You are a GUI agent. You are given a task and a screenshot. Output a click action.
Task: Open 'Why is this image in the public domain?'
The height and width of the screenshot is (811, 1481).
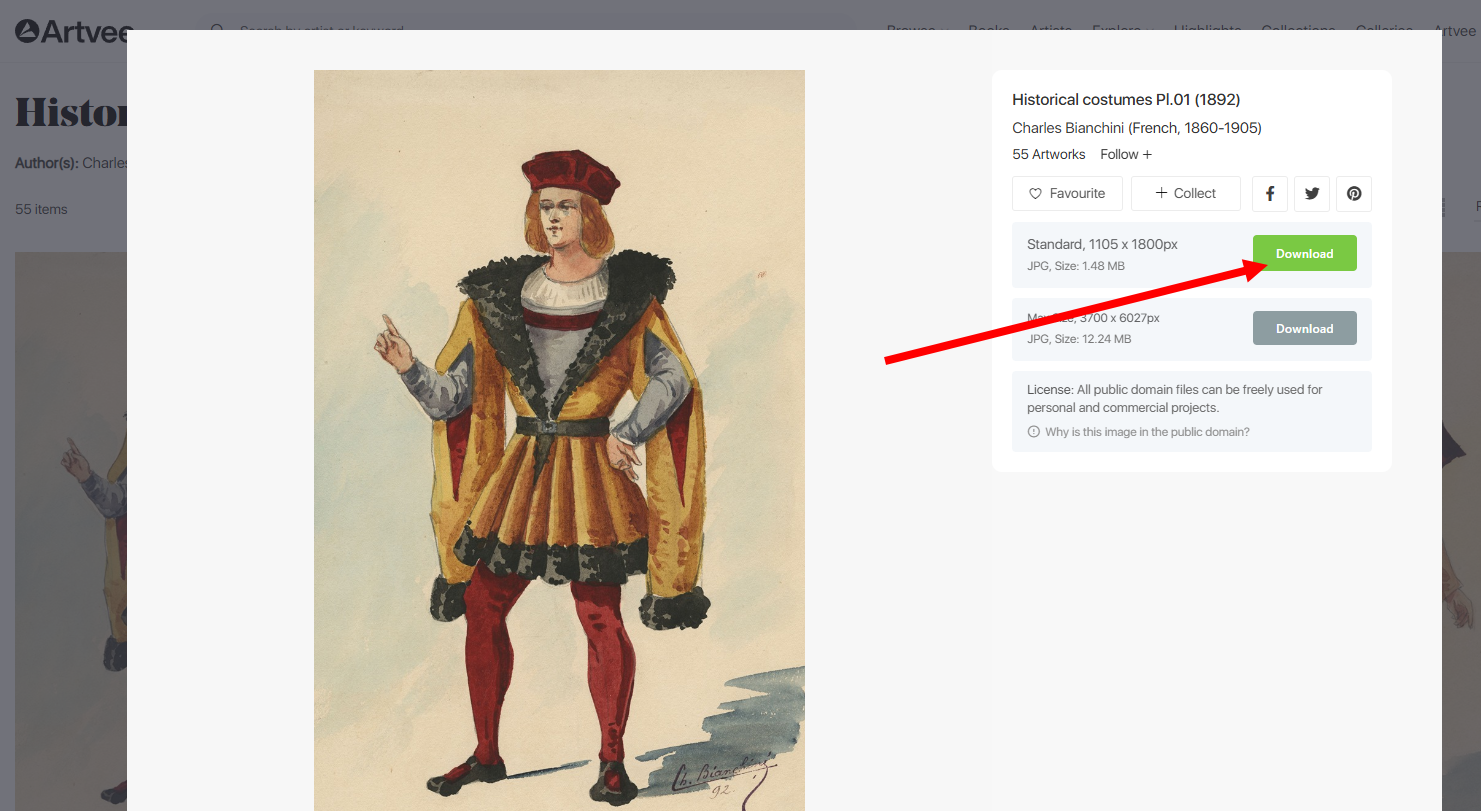tap(1138, 432)
